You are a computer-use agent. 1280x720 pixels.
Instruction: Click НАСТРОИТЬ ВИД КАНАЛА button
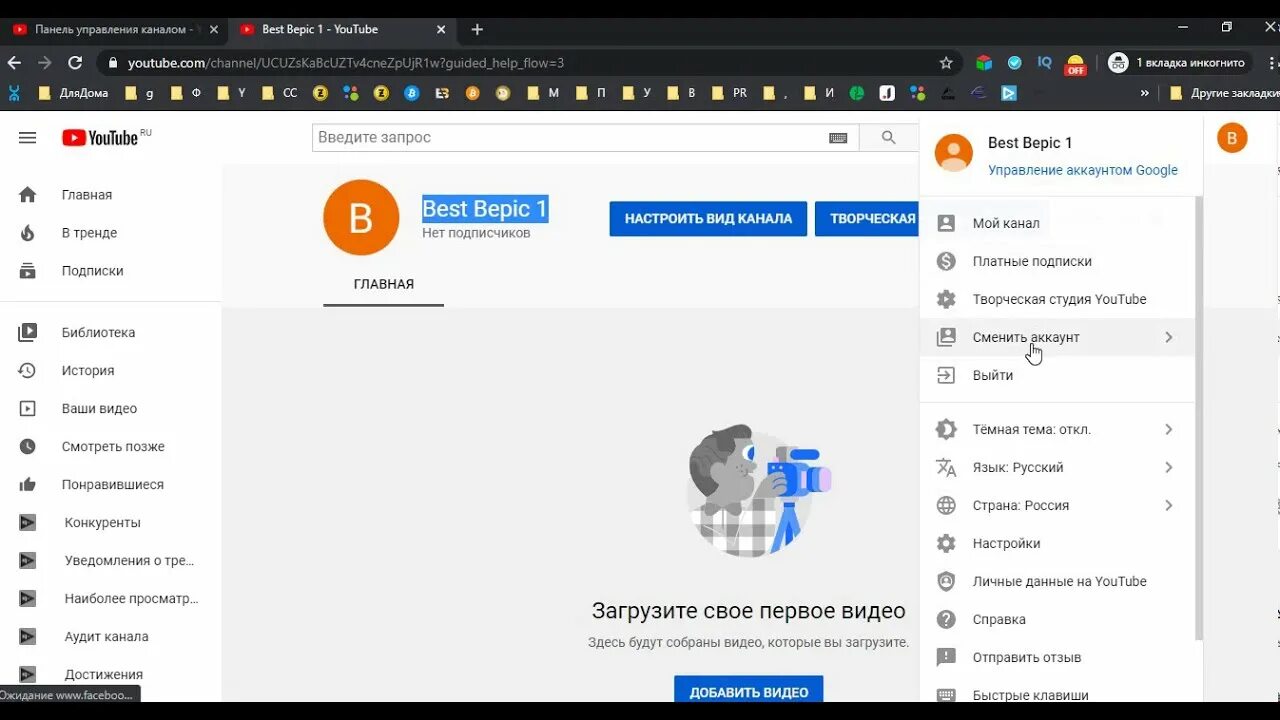(x=708, y=218)
